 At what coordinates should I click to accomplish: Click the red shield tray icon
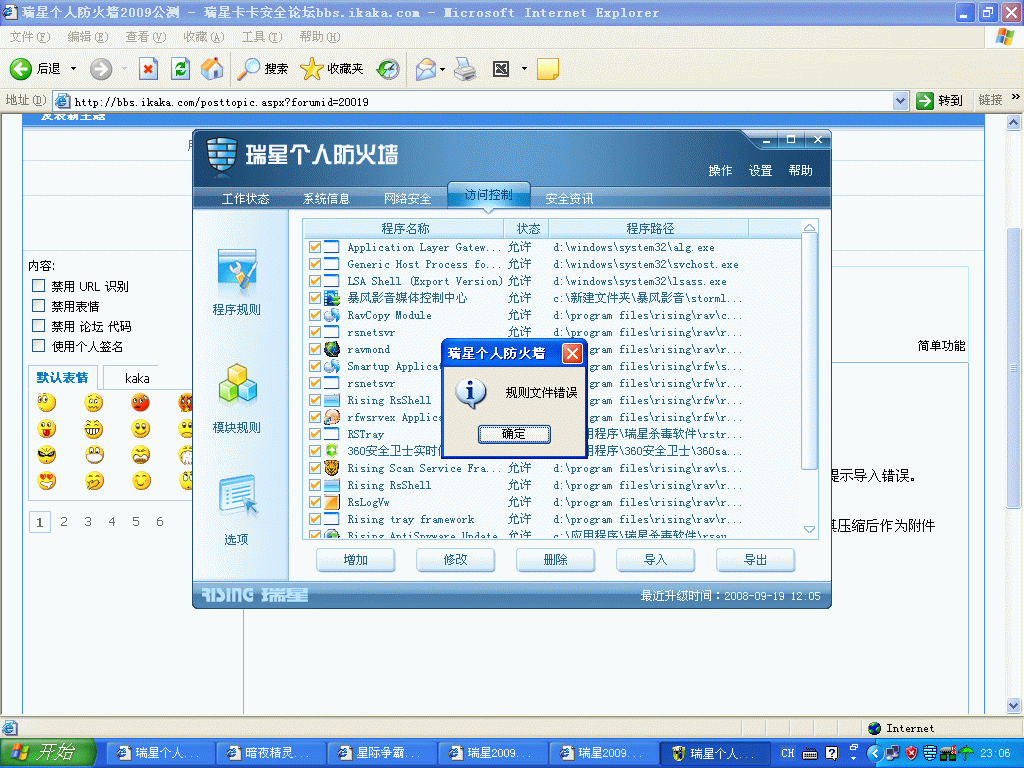coord(911,753)
